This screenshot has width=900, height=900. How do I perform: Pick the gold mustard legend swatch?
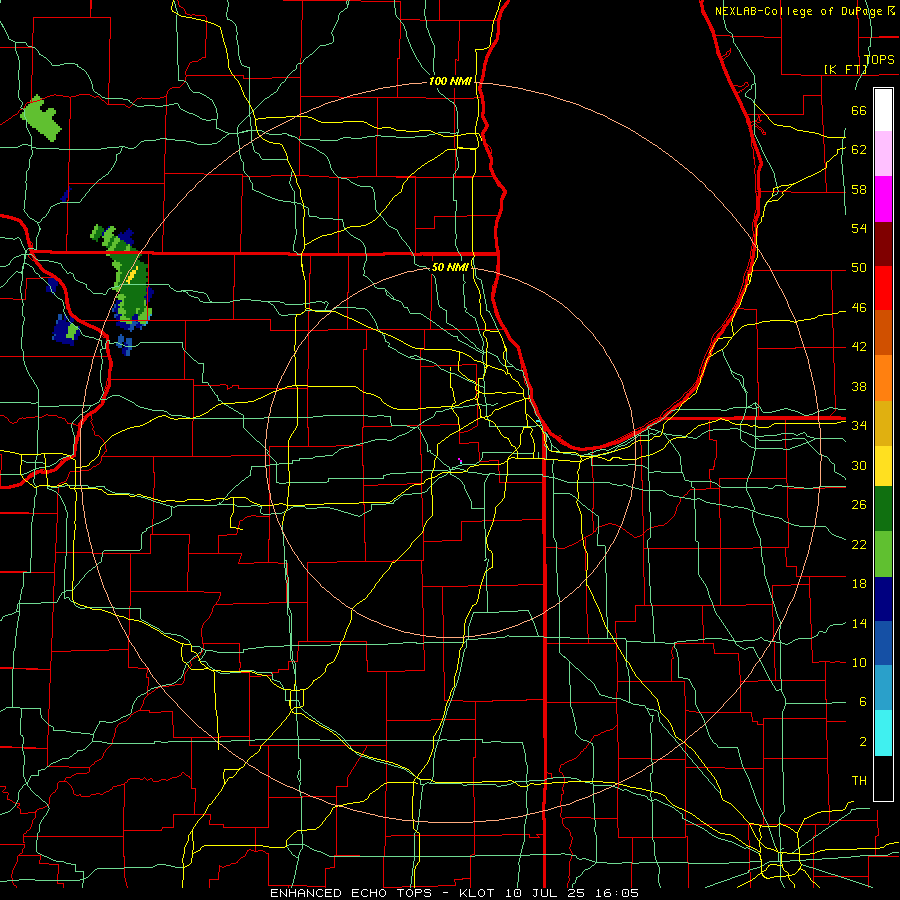(x=883, y=423)
